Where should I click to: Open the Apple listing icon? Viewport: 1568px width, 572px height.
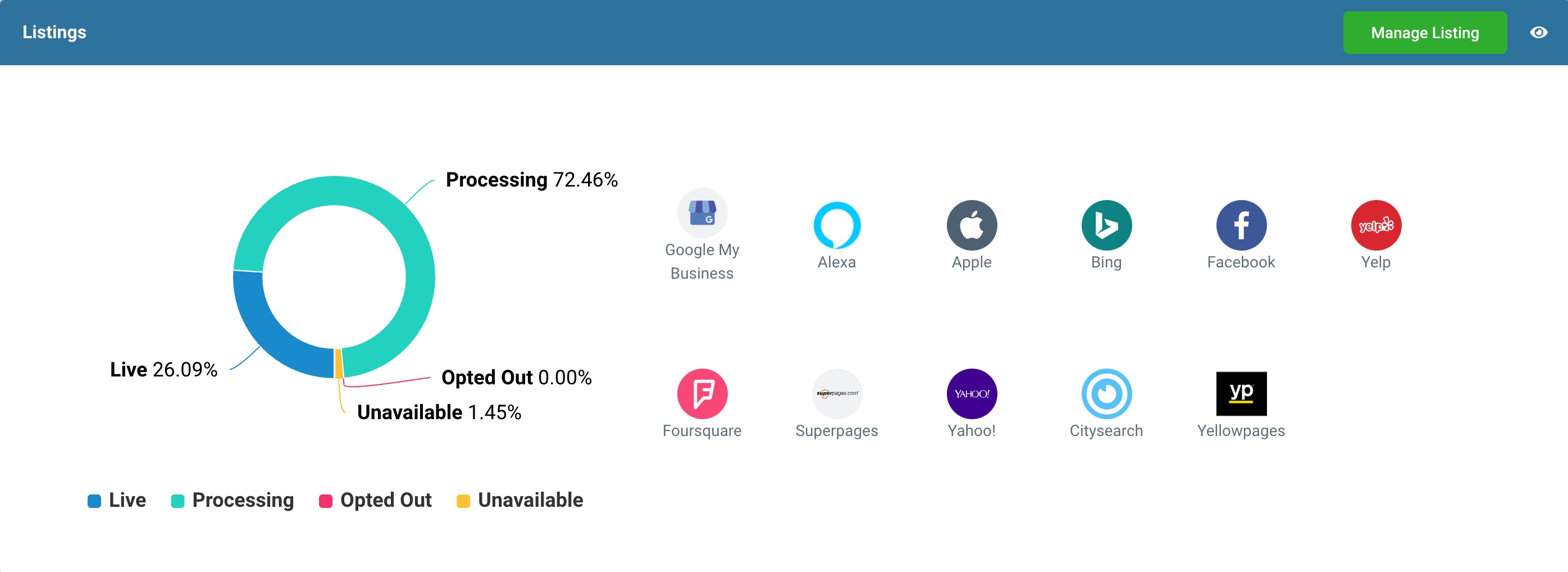972,225
